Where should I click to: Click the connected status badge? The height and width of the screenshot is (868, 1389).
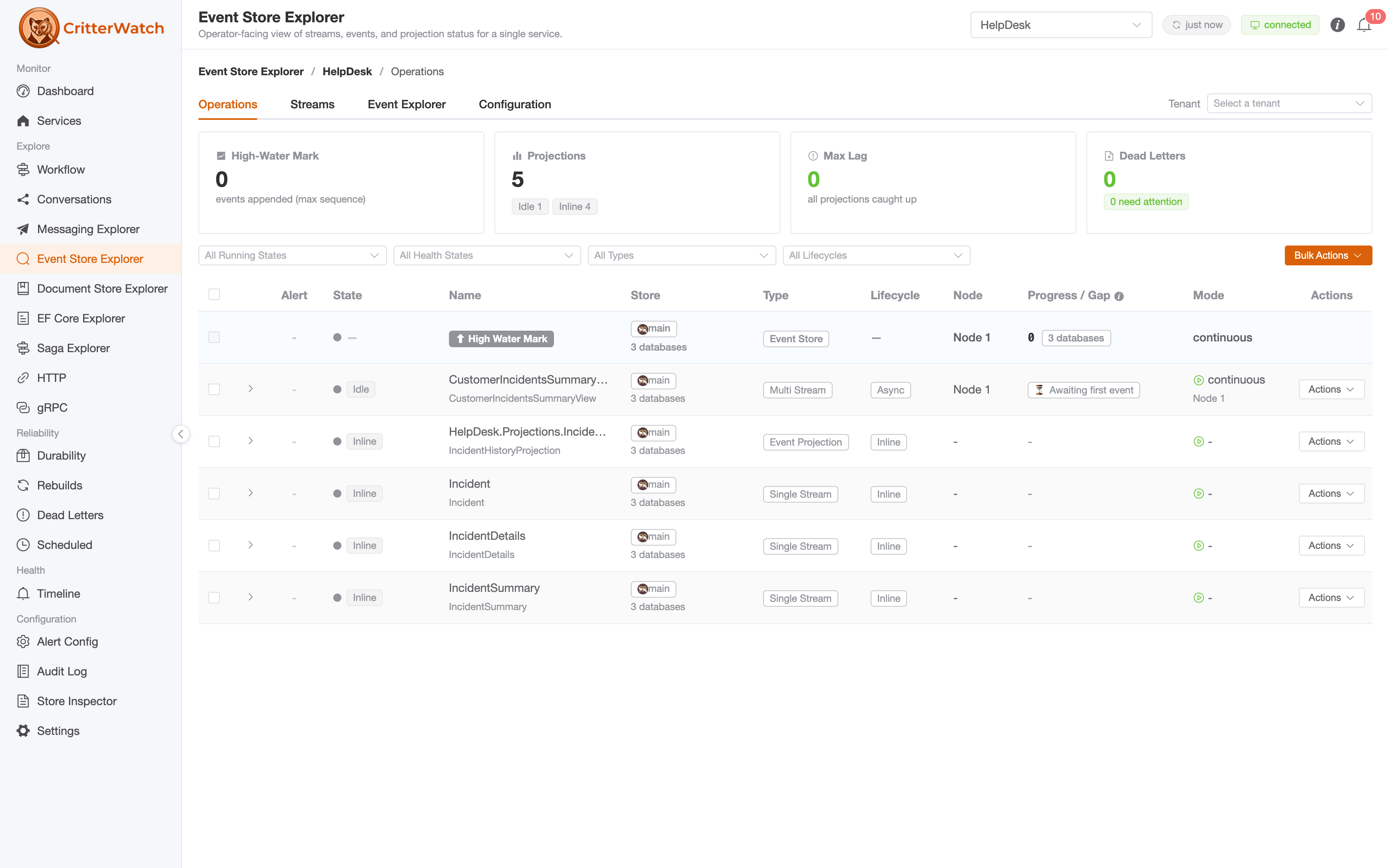click(x=1280, y=25)
